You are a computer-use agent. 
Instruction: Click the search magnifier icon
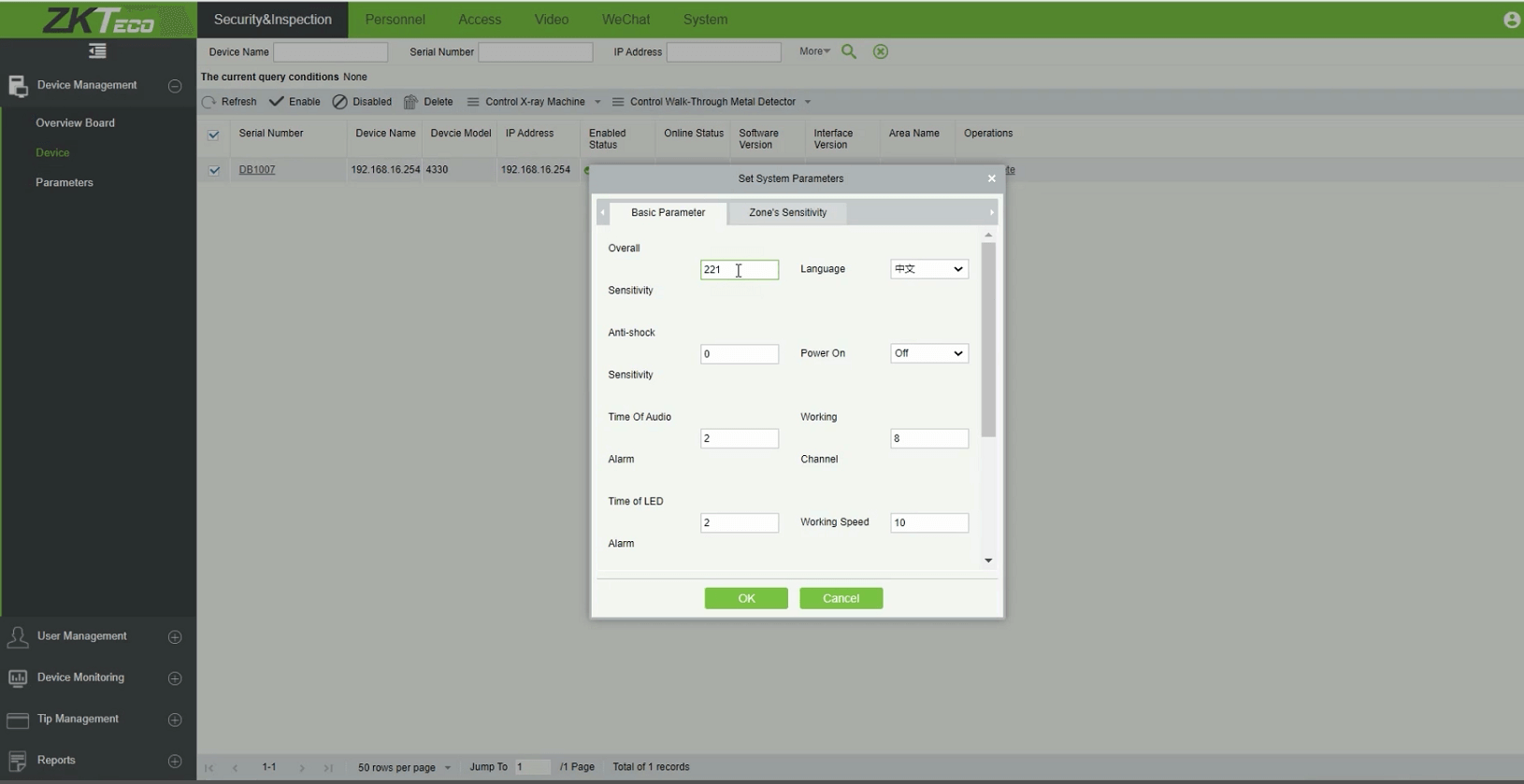click(849, 51)
